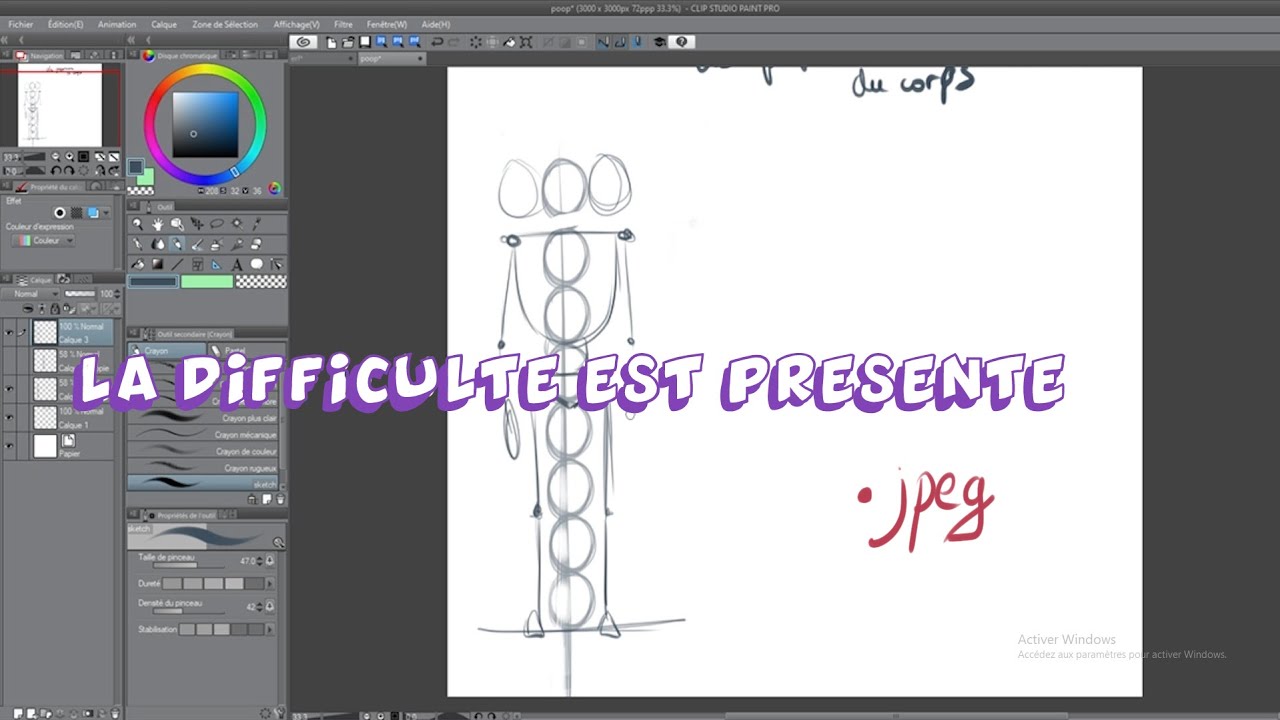The image size is (1280, 720).
Task: Select the Crayon plus clair brush
Action: coord(203,418)
